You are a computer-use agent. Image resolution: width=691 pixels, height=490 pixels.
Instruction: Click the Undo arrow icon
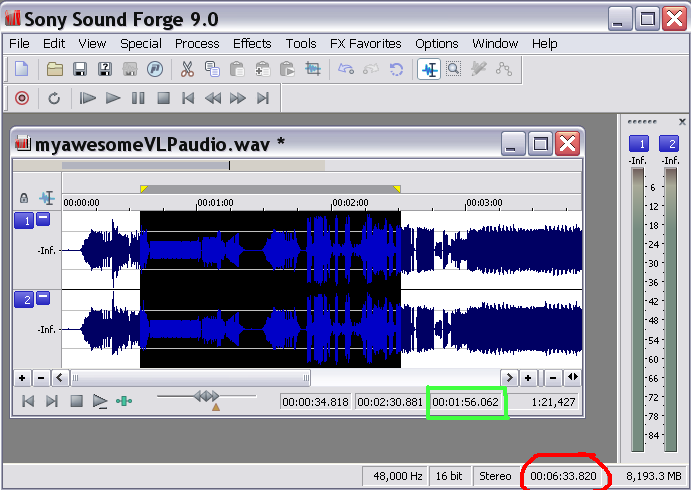coord(346,69)
